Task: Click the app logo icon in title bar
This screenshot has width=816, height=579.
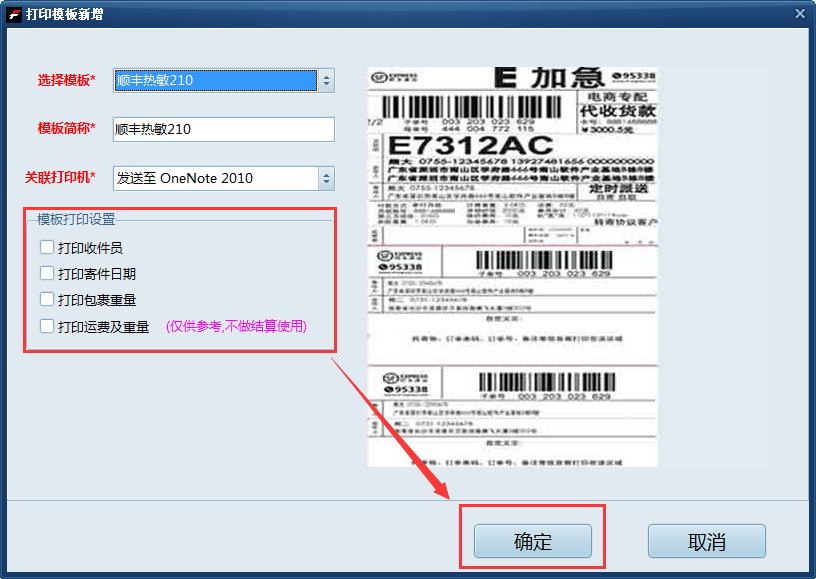Action: tap(14, 14)
